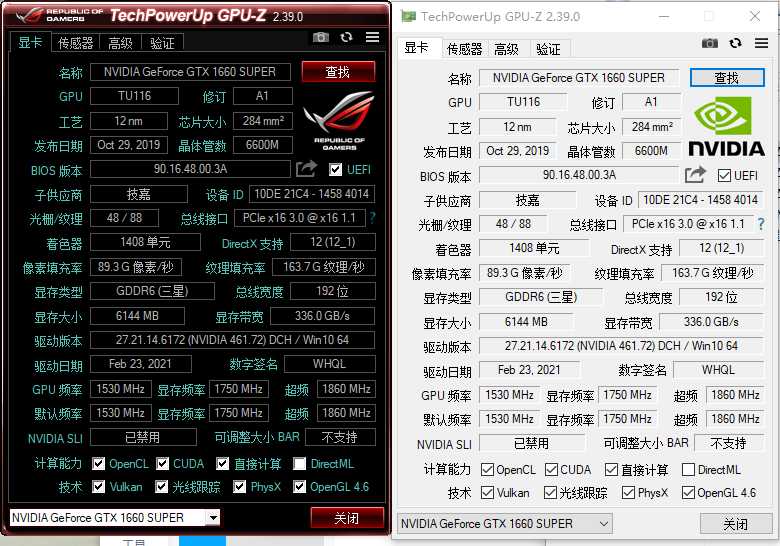Click the NVIDIA logo in white window
Viewport: 780px width, 546px height.
point(726,126)
